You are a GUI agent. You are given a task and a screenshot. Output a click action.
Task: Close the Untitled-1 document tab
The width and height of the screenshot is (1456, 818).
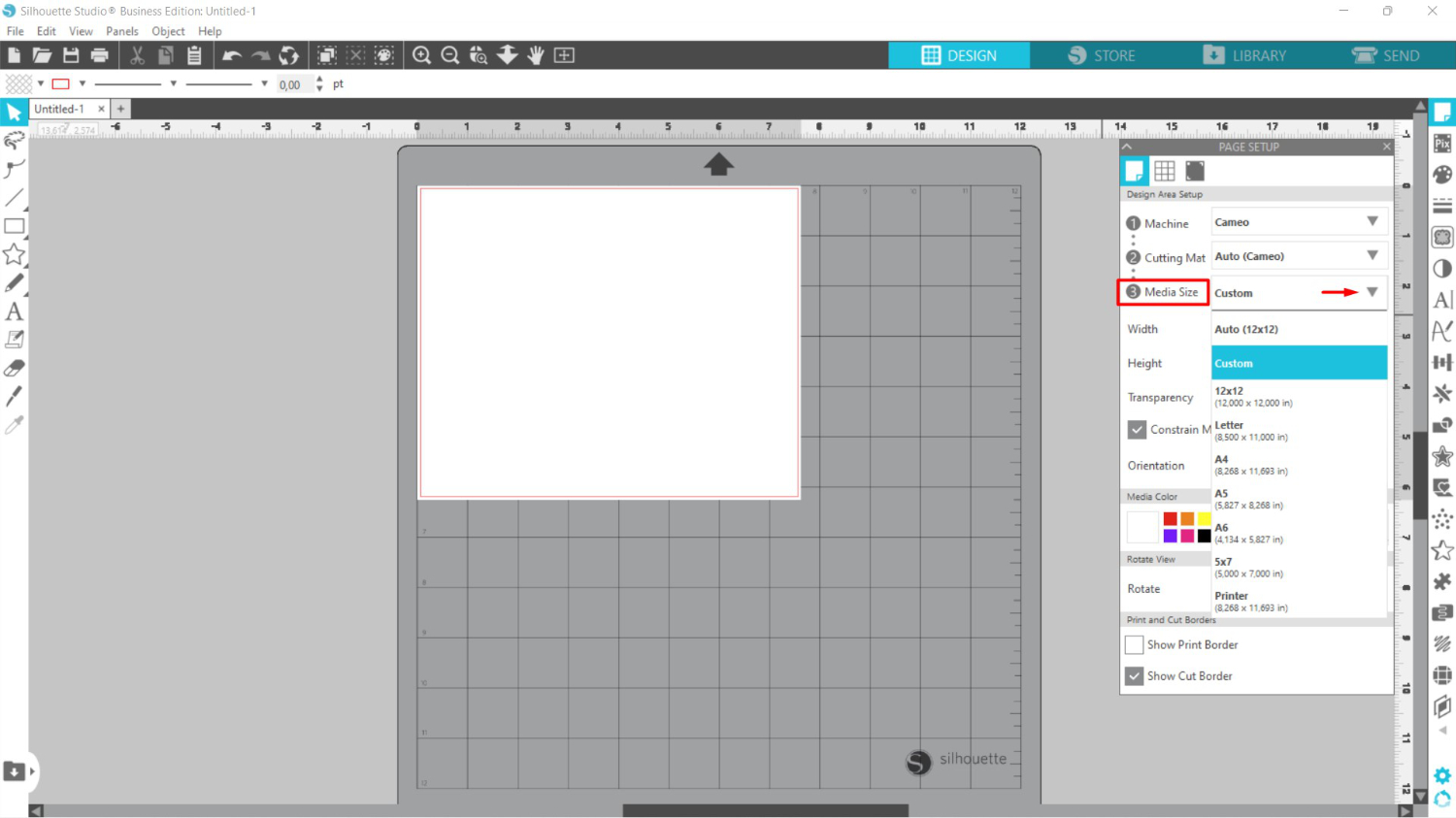(x=101, y=109)
